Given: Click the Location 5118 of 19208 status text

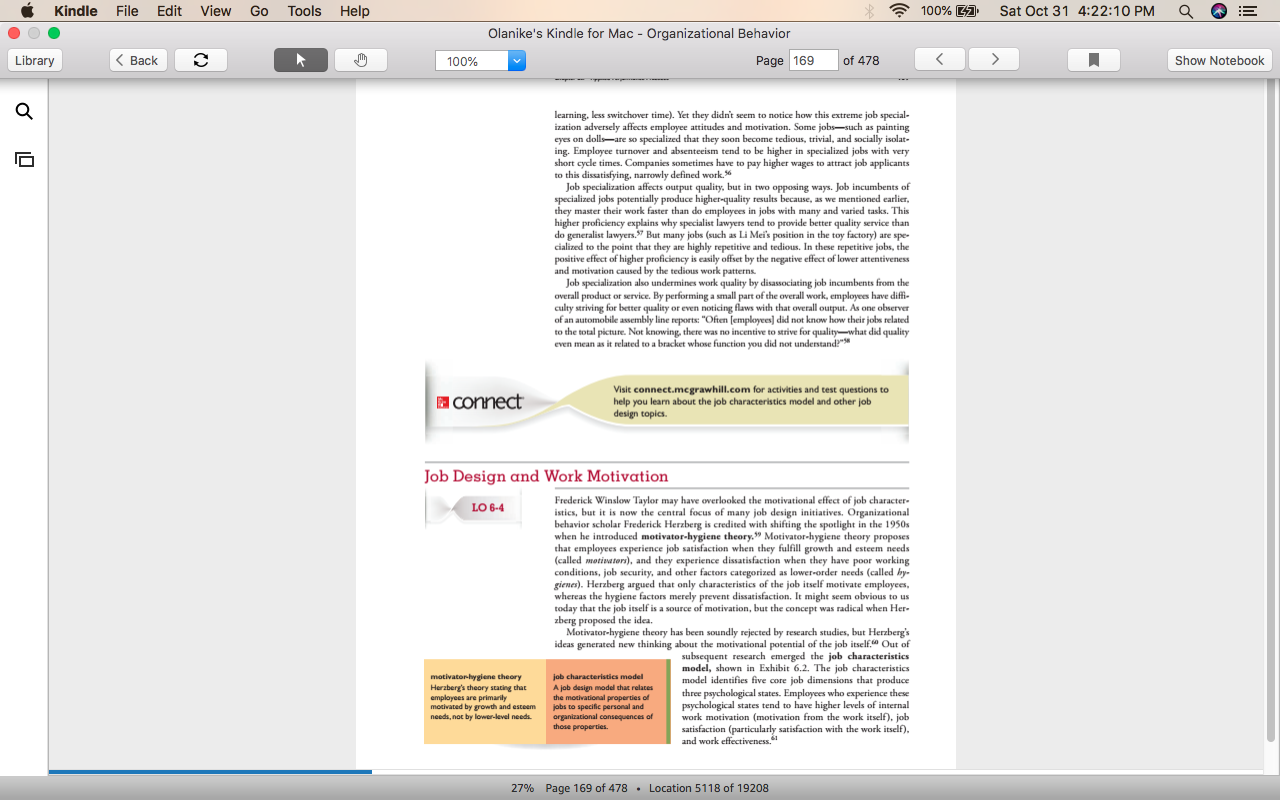Looking at the screenshot, I should coord(709,788).
